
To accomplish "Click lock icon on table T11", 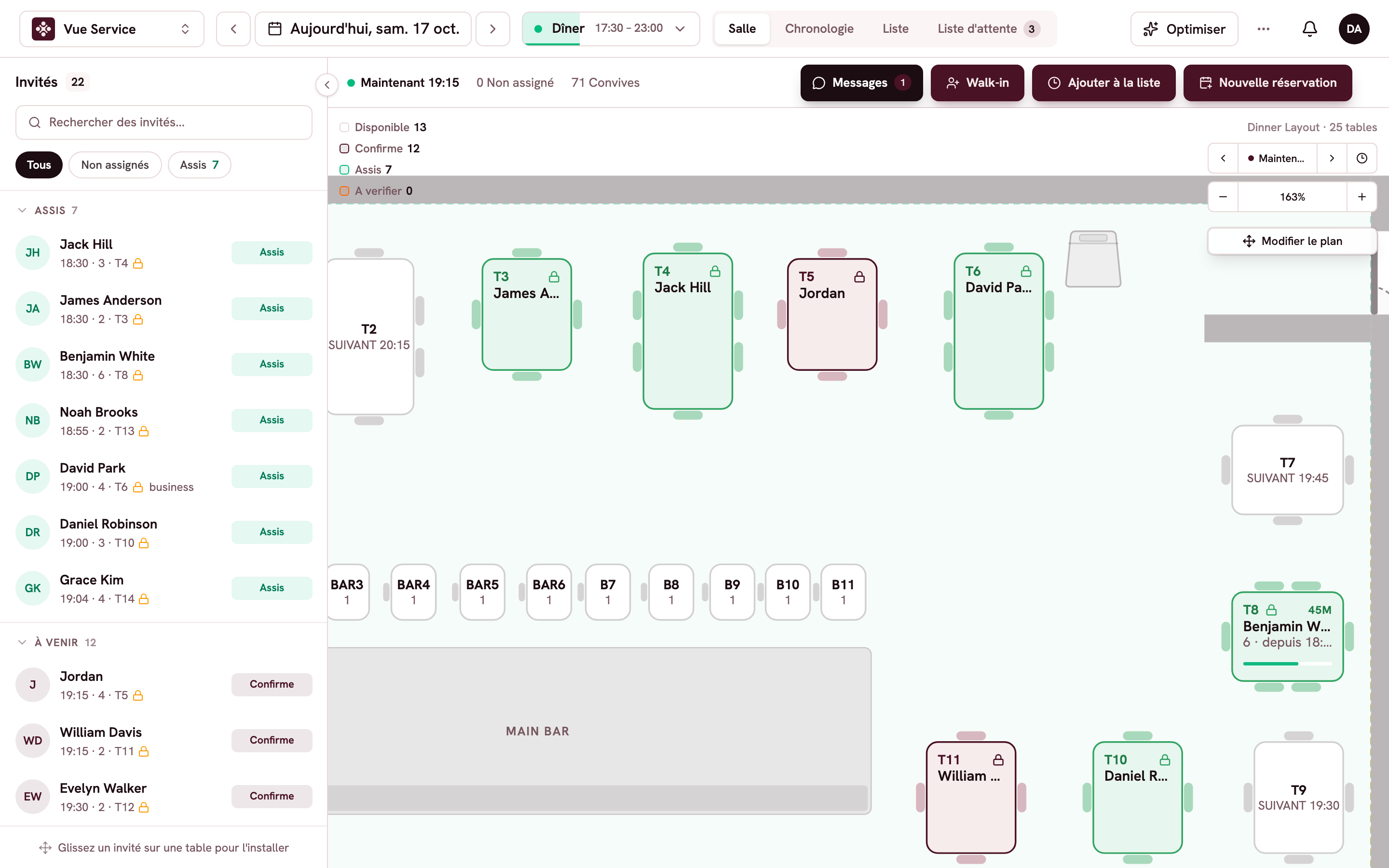I will 998,759.
